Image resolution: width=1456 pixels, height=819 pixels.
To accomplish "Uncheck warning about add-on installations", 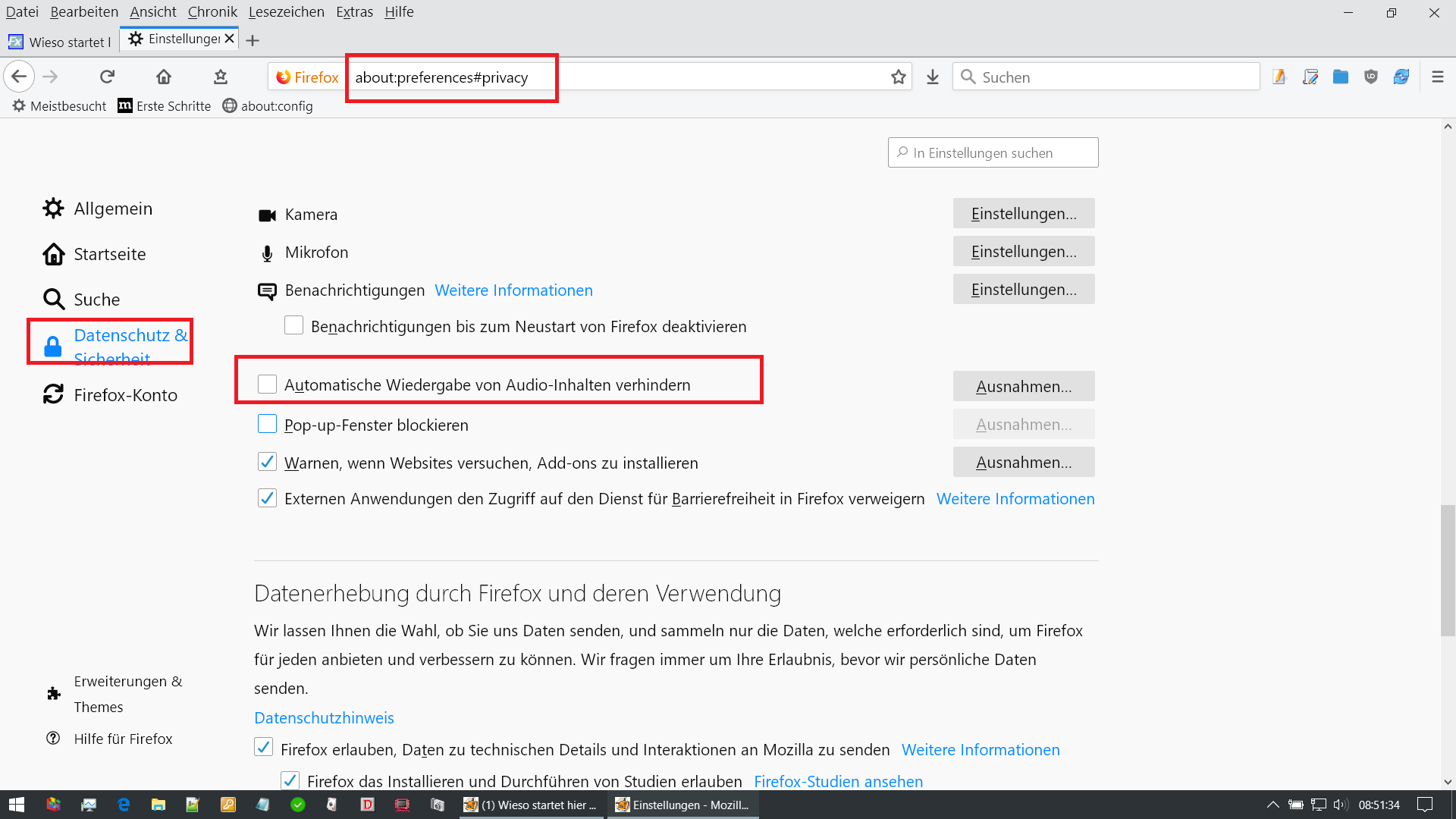I will pos(267,462).
